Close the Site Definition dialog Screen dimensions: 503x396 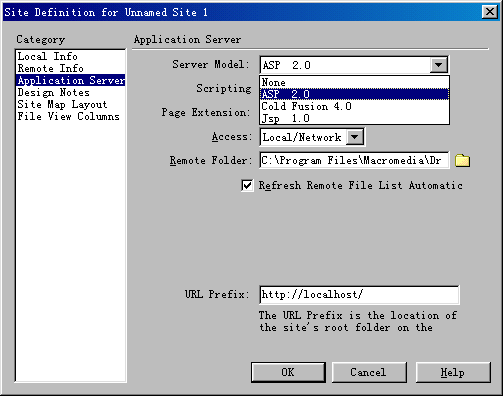point(490,12)
